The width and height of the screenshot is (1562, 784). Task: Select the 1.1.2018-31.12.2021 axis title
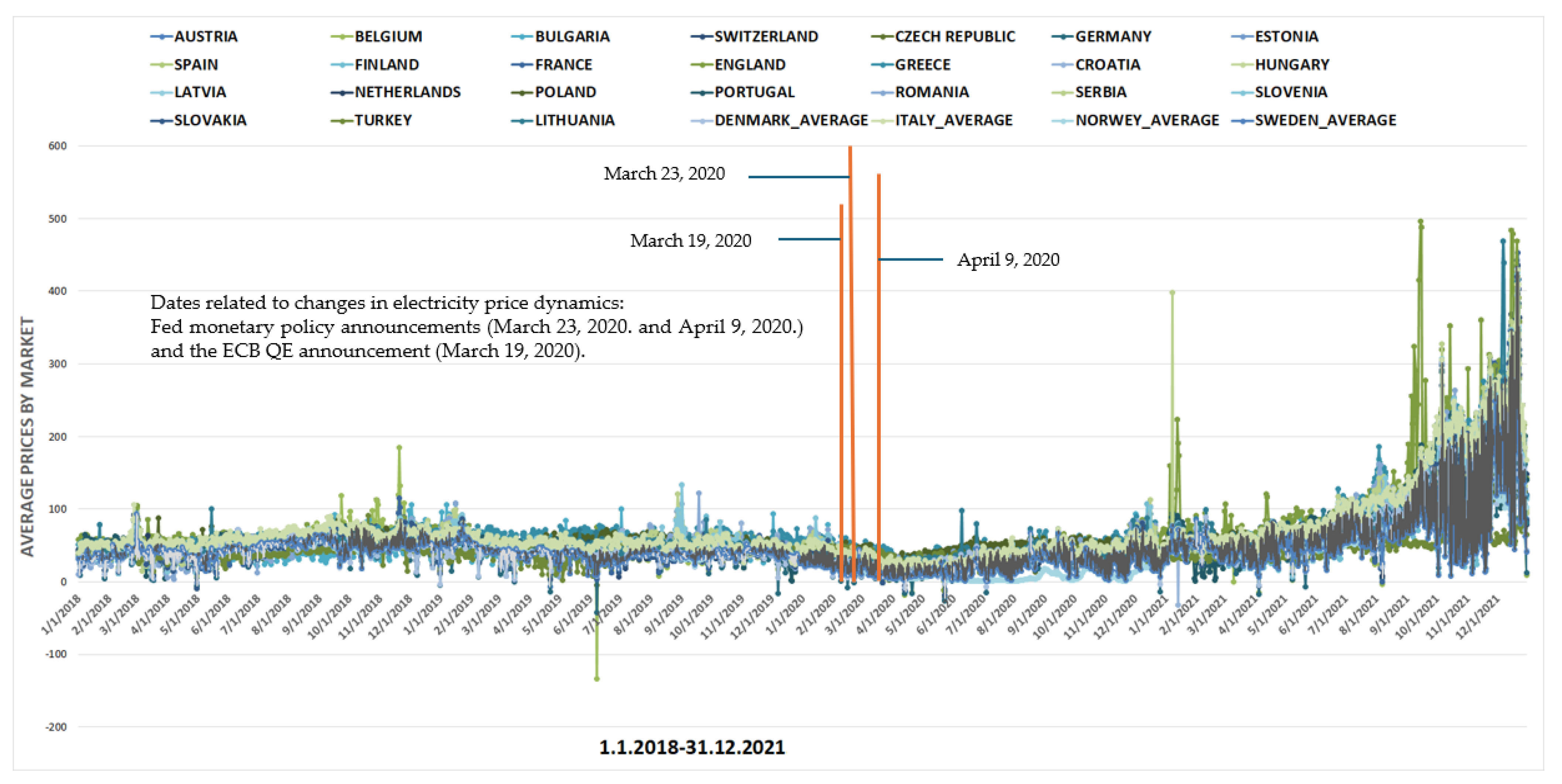pos(692,747)
